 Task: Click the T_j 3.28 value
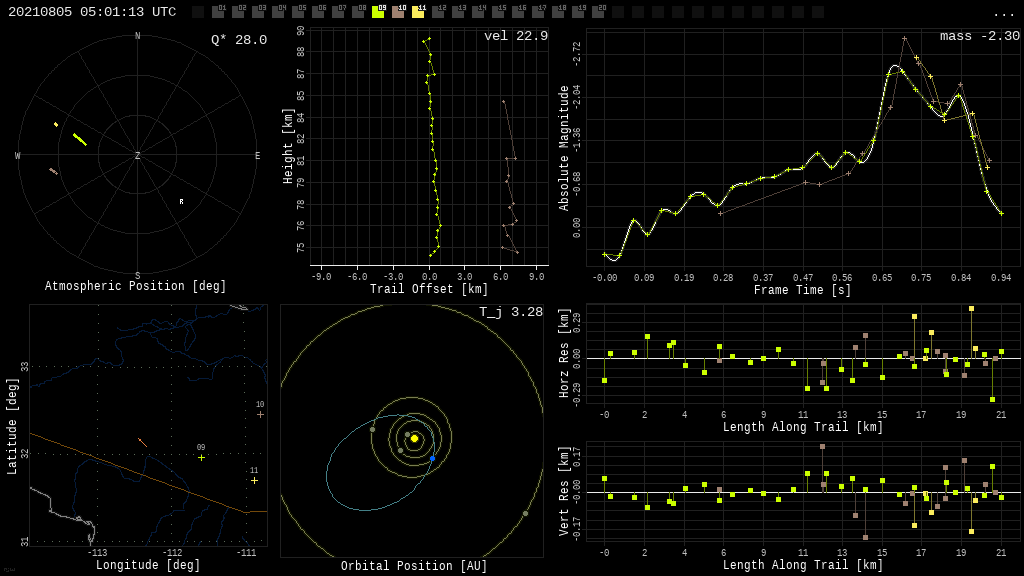pos(510,312)
